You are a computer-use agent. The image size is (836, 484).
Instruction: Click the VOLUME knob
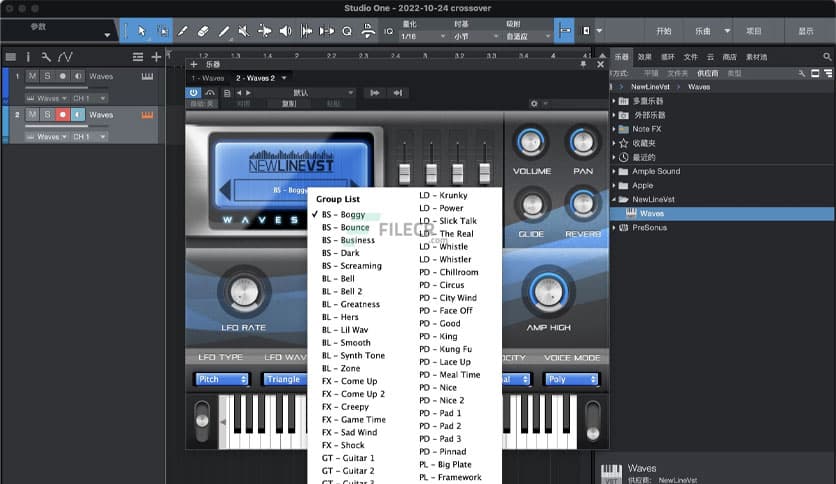531,143
